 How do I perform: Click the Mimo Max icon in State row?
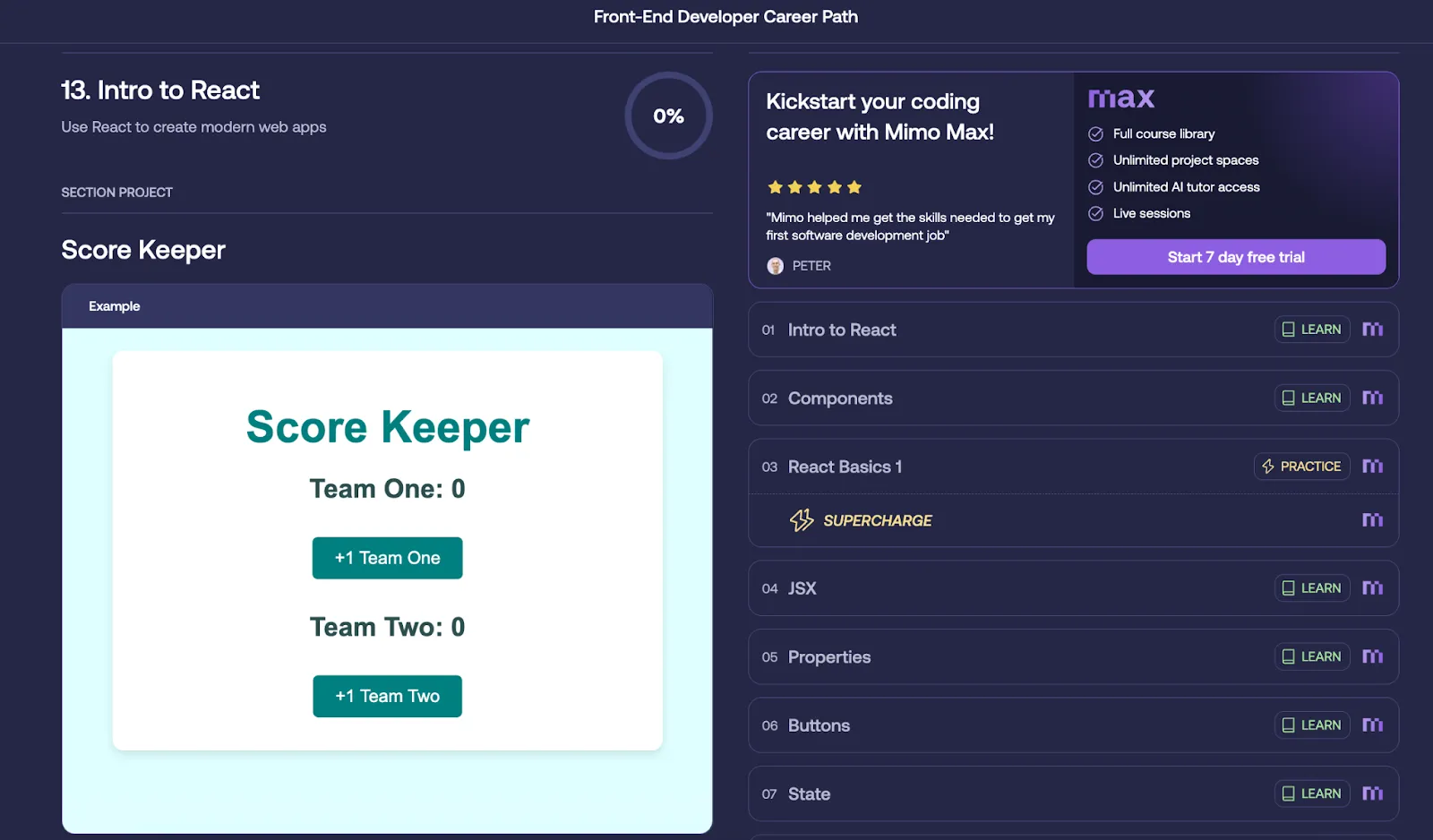pyautogui.click(x=1372, y=793)
